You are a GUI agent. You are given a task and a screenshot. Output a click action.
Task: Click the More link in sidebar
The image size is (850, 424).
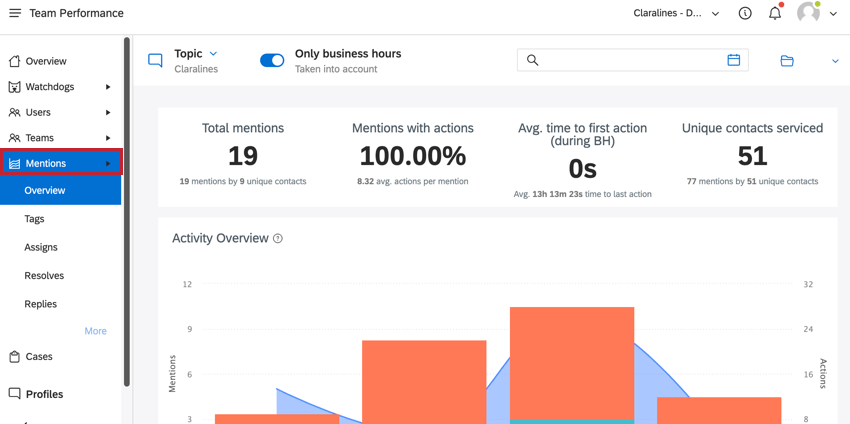point(95,331)
